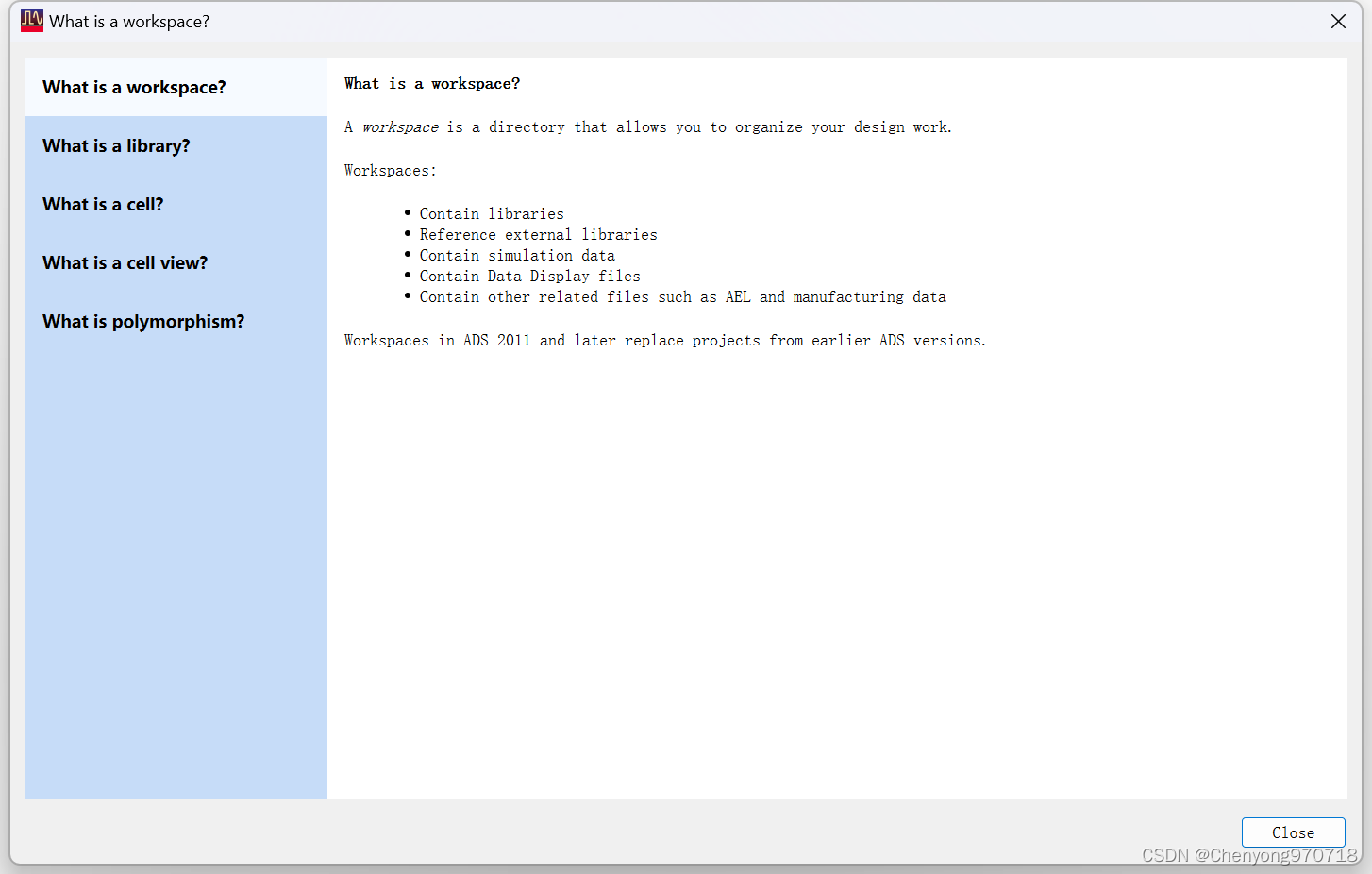Click the heading "What is a workspace?"
1372x874 pixels.
pyautogui.click(x=432, y=83)
